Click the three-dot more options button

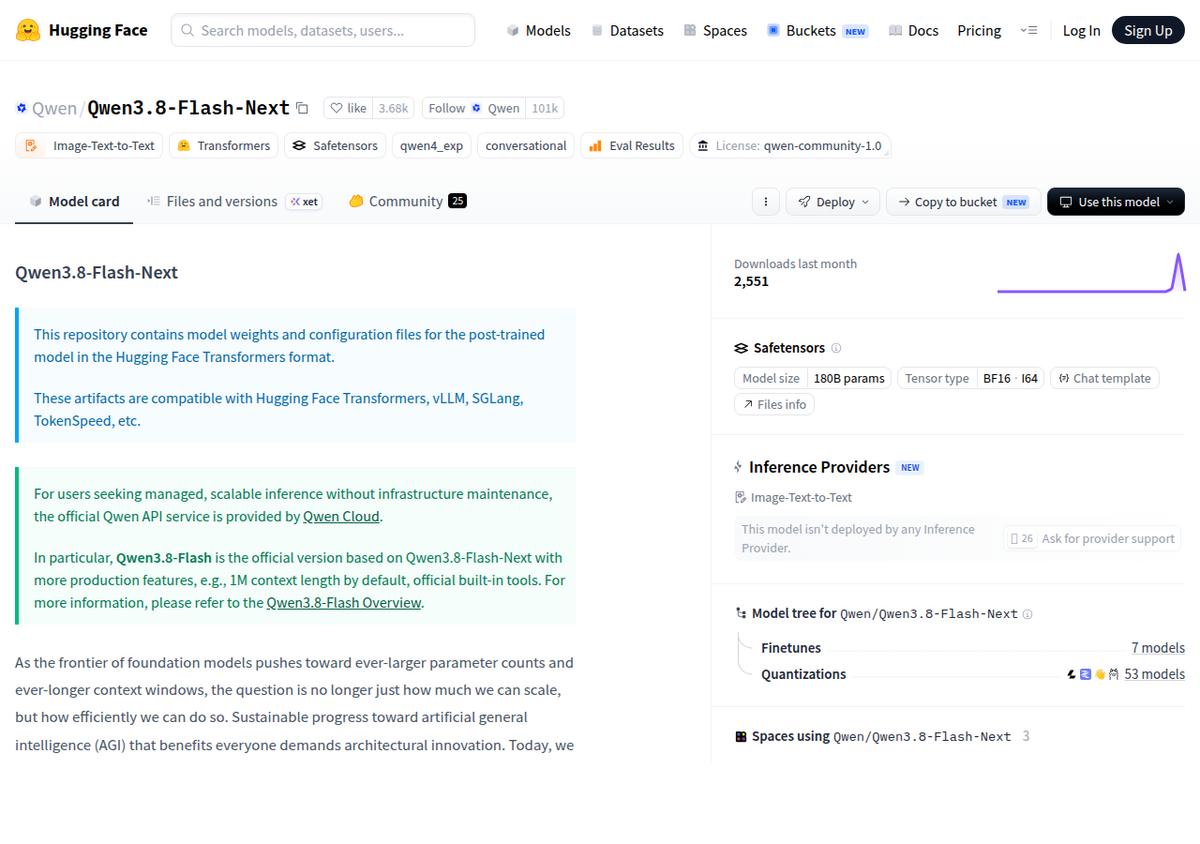pyautogui.click(x=765, y=202)
